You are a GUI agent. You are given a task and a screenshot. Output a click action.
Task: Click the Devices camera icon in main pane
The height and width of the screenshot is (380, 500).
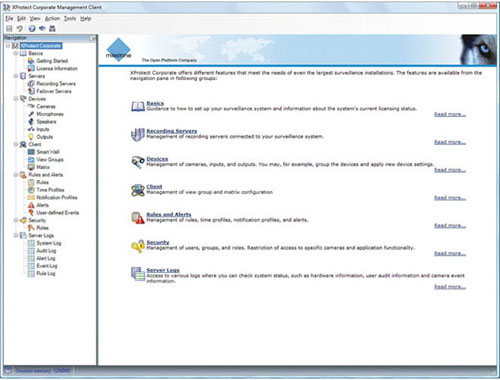[x=137, y=162]
